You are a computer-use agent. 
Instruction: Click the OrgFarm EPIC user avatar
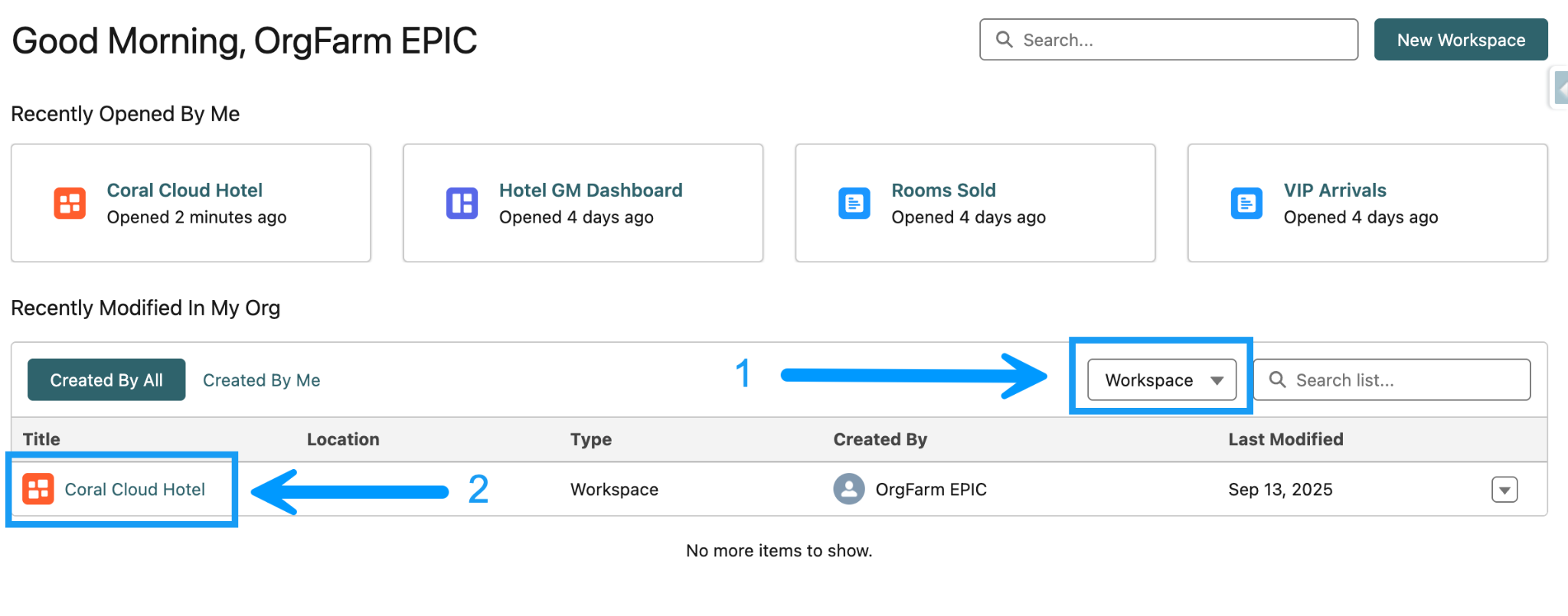click(848, 489)
